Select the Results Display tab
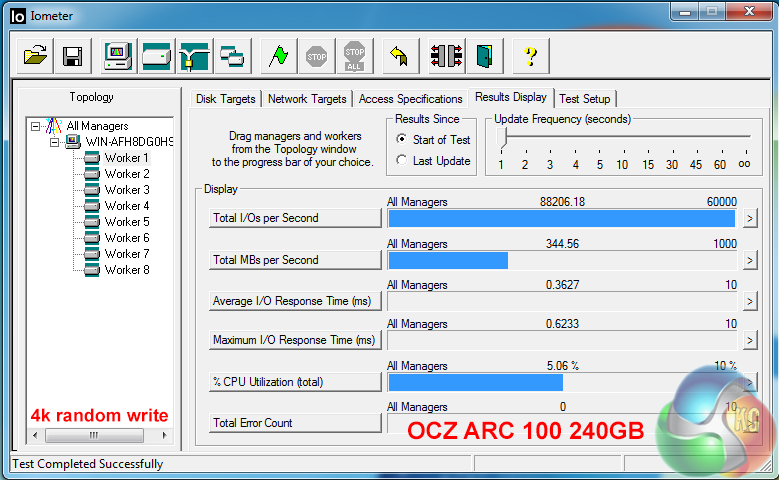Screen dimensions: 779x480 (x=511, y=97)
